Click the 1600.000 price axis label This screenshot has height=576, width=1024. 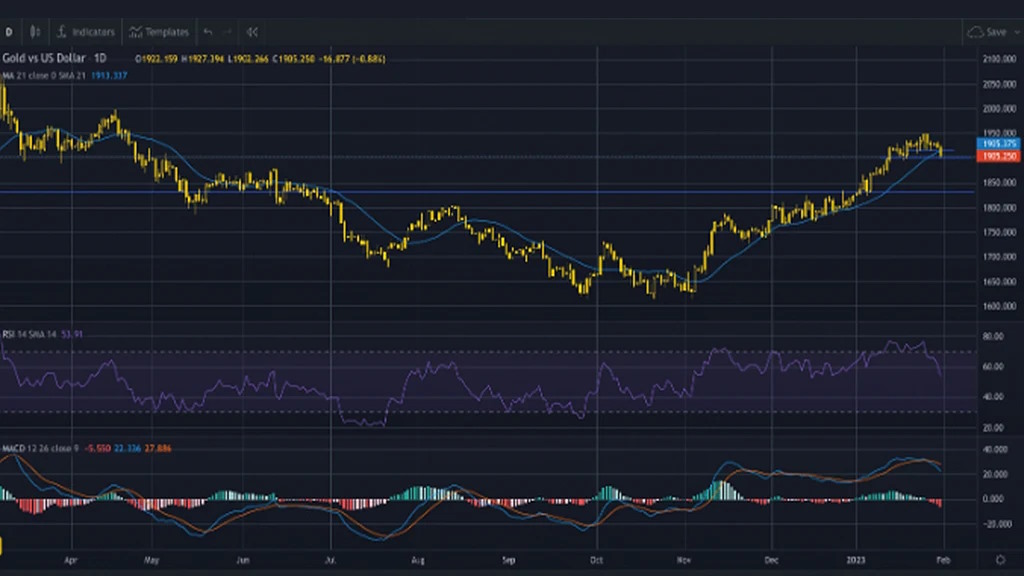click(x=999, y=306)
